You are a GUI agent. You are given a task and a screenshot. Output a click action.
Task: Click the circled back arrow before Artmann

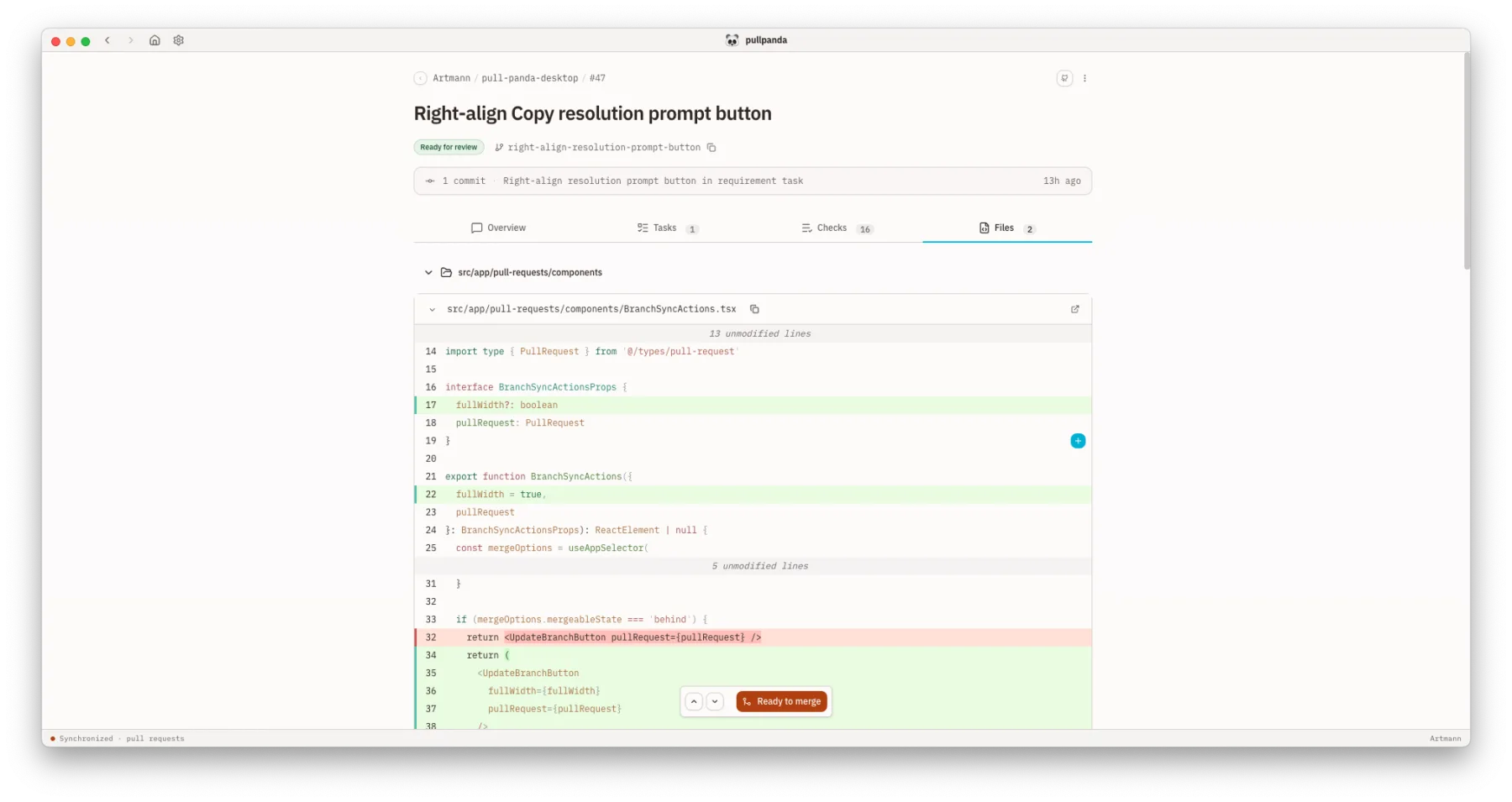(x=420, y=78)
